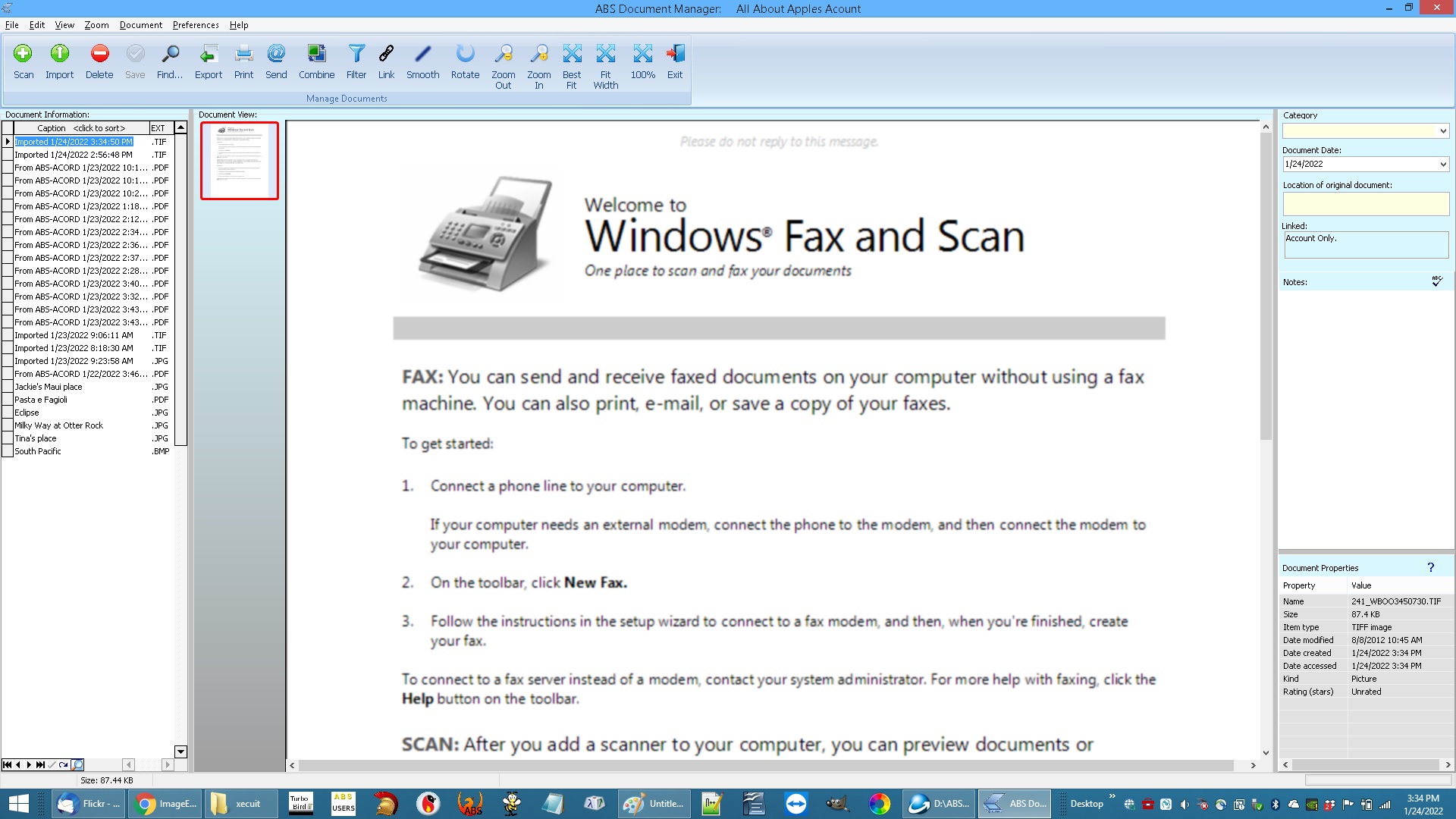Viewport: 1456px width, 819px height.
Task: Click the refresh arrow in record navigator
Action: (x=64, y=764)
